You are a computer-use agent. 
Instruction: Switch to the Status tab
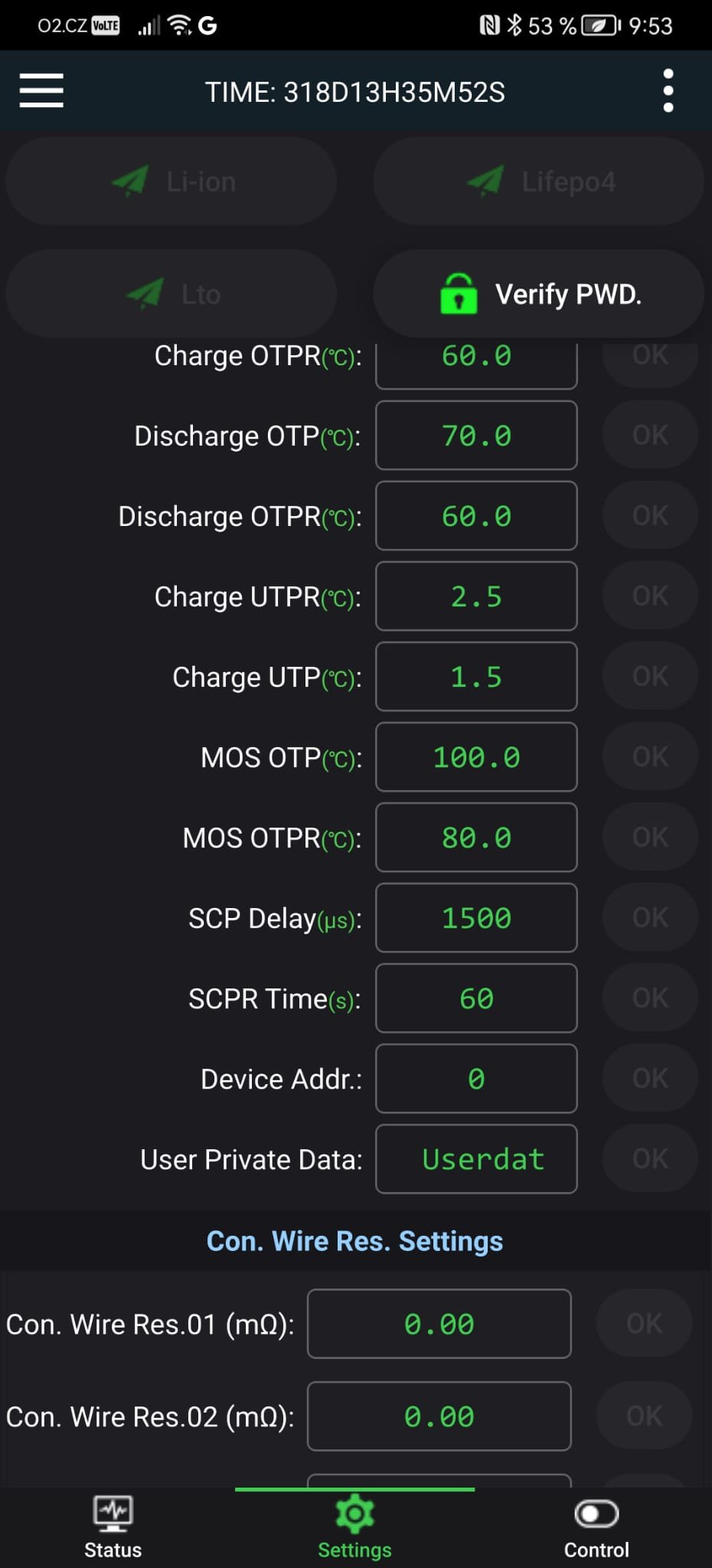point(113,1528)
